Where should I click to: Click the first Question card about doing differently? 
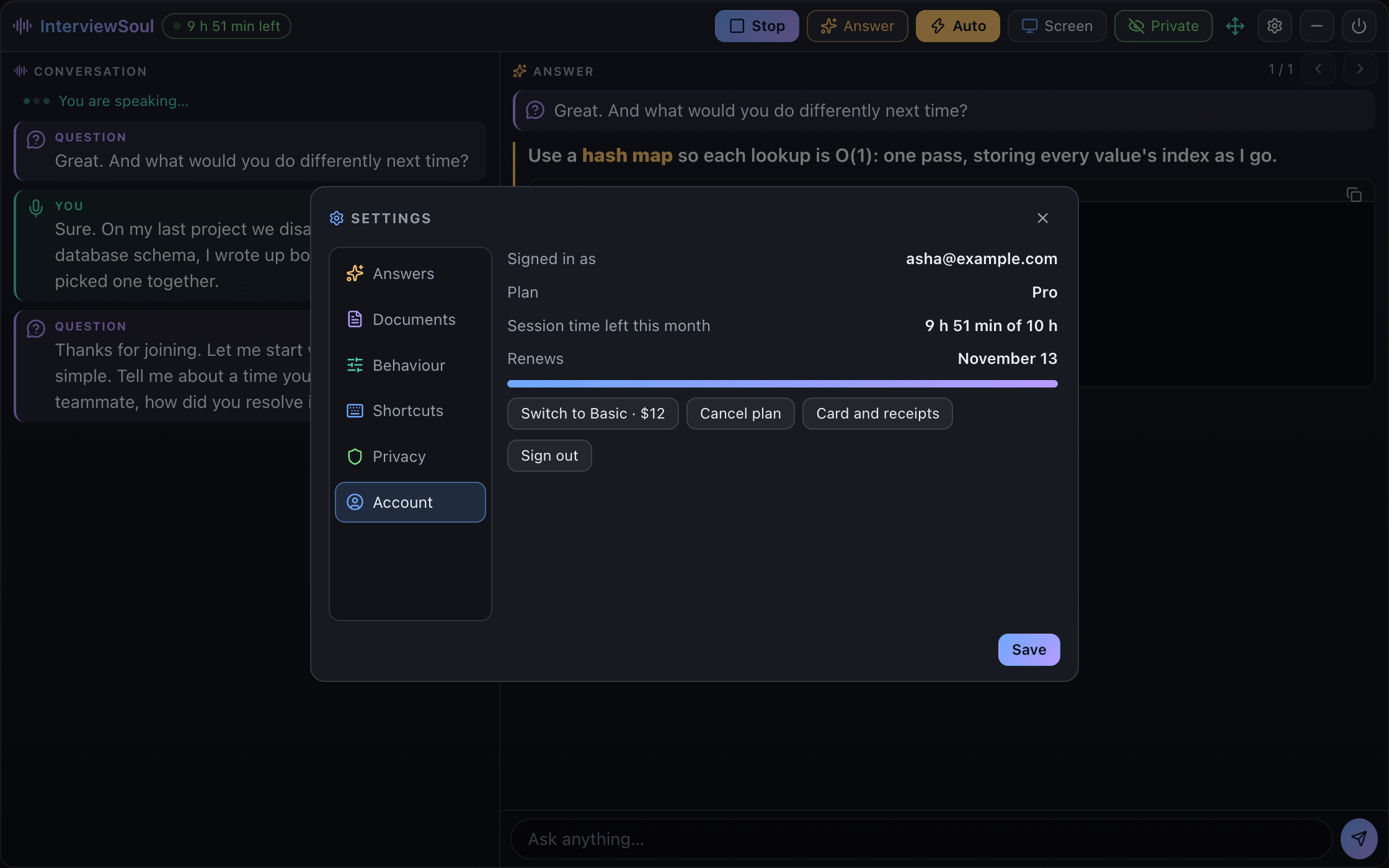(x=251, y=151)
